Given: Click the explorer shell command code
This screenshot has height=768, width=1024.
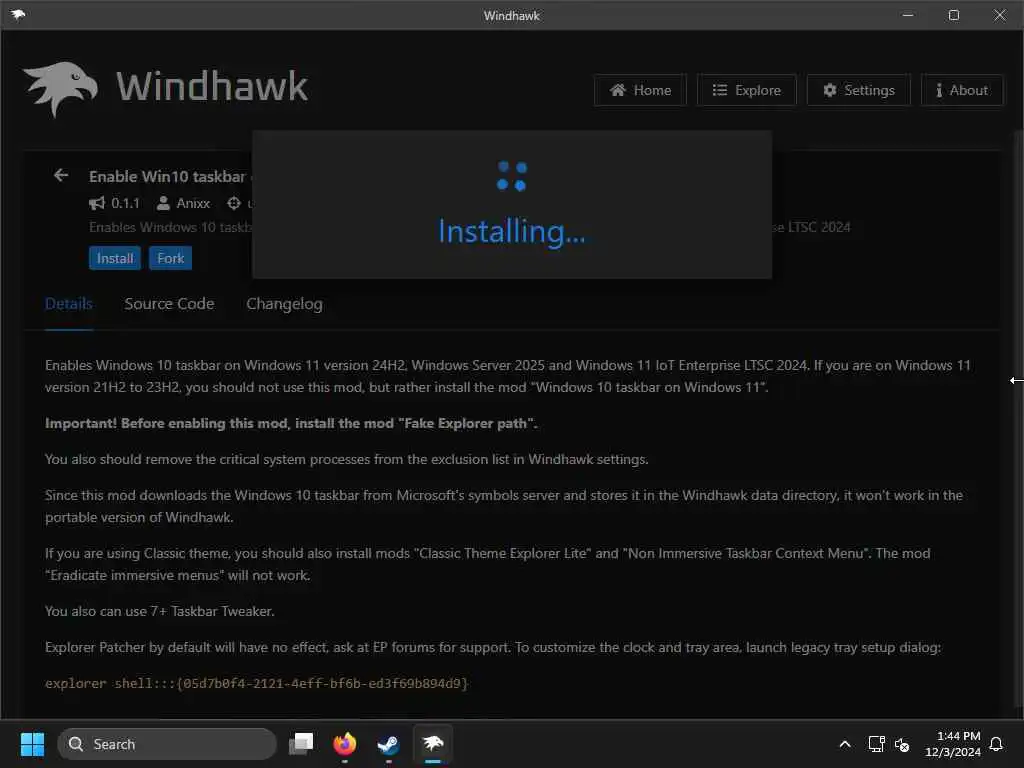Looking at the screenshot, I should [x=257, y=683].
